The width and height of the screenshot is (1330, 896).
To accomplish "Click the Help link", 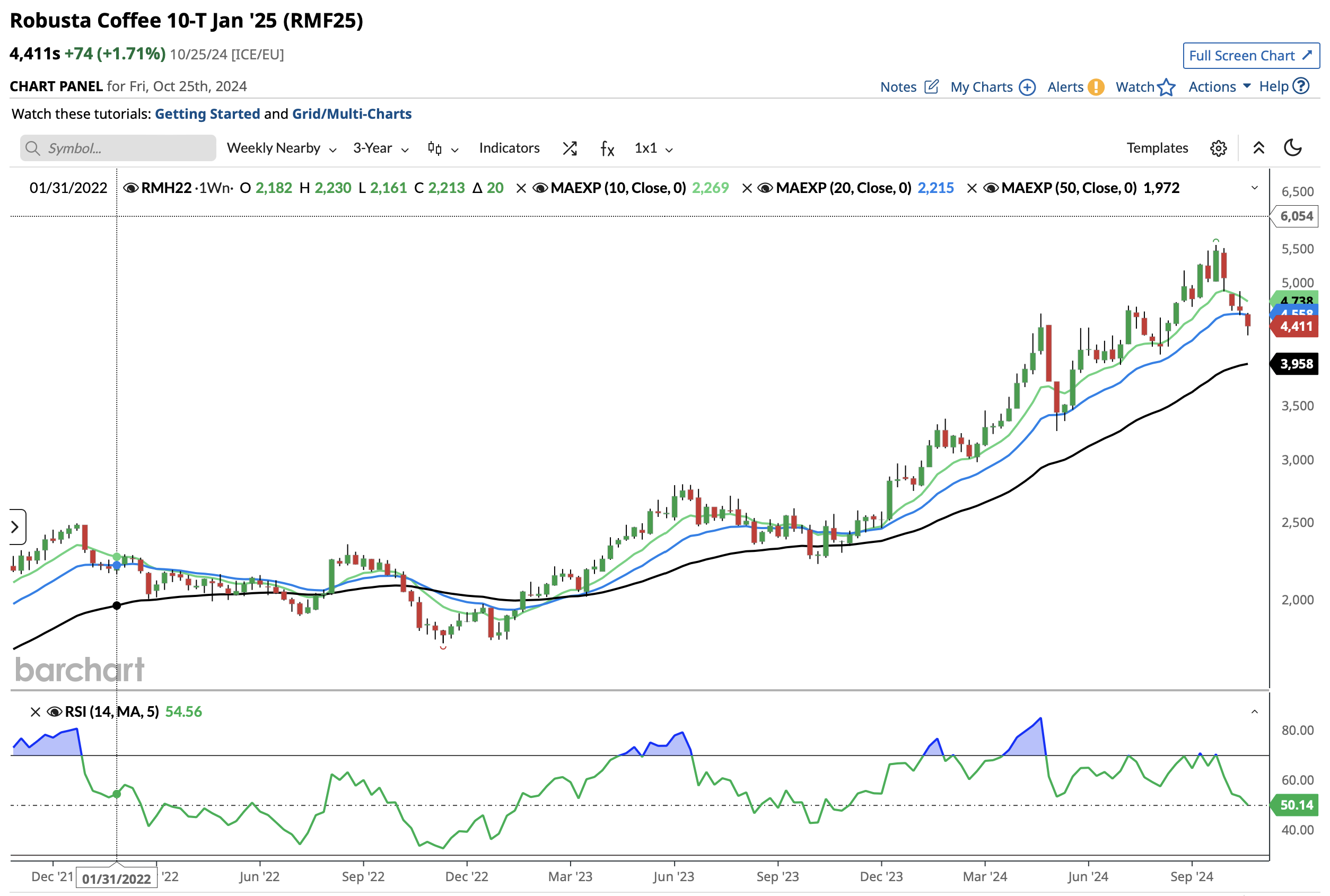I will point(1273,86).
